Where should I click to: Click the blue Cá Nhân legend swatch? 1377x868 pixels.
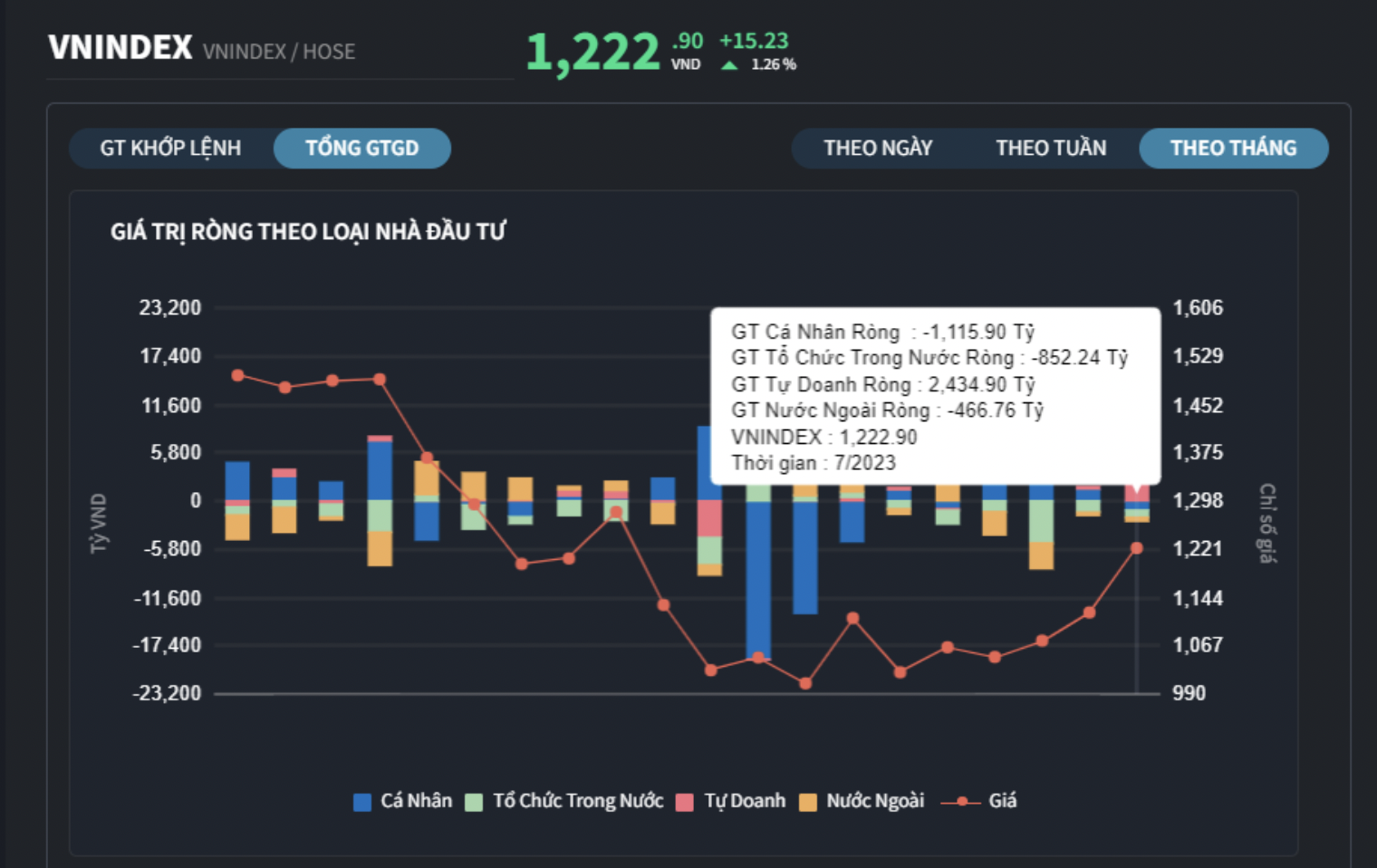point(362,802)
